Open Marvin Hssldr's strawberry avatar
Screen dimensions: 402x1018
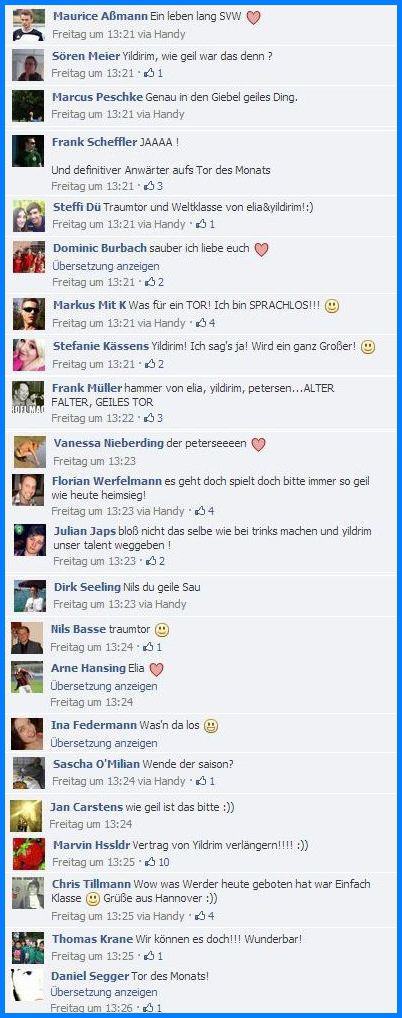click(x=29, y=854)
